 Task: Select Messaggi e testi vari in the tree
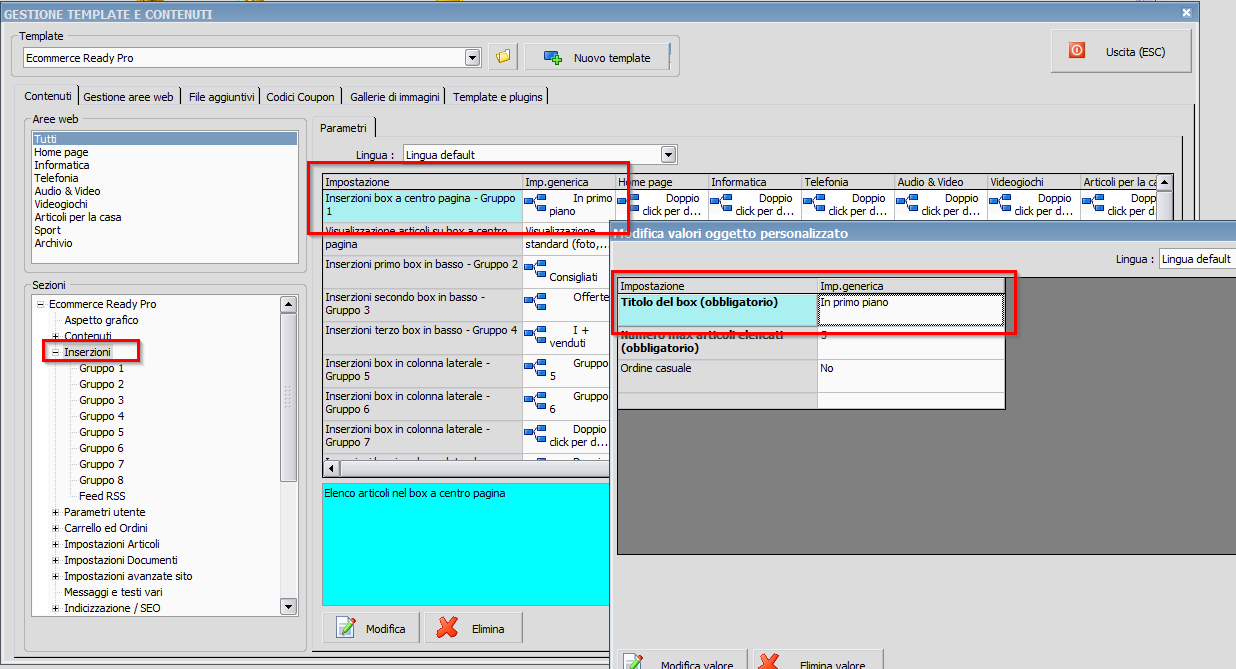[113, 592]
